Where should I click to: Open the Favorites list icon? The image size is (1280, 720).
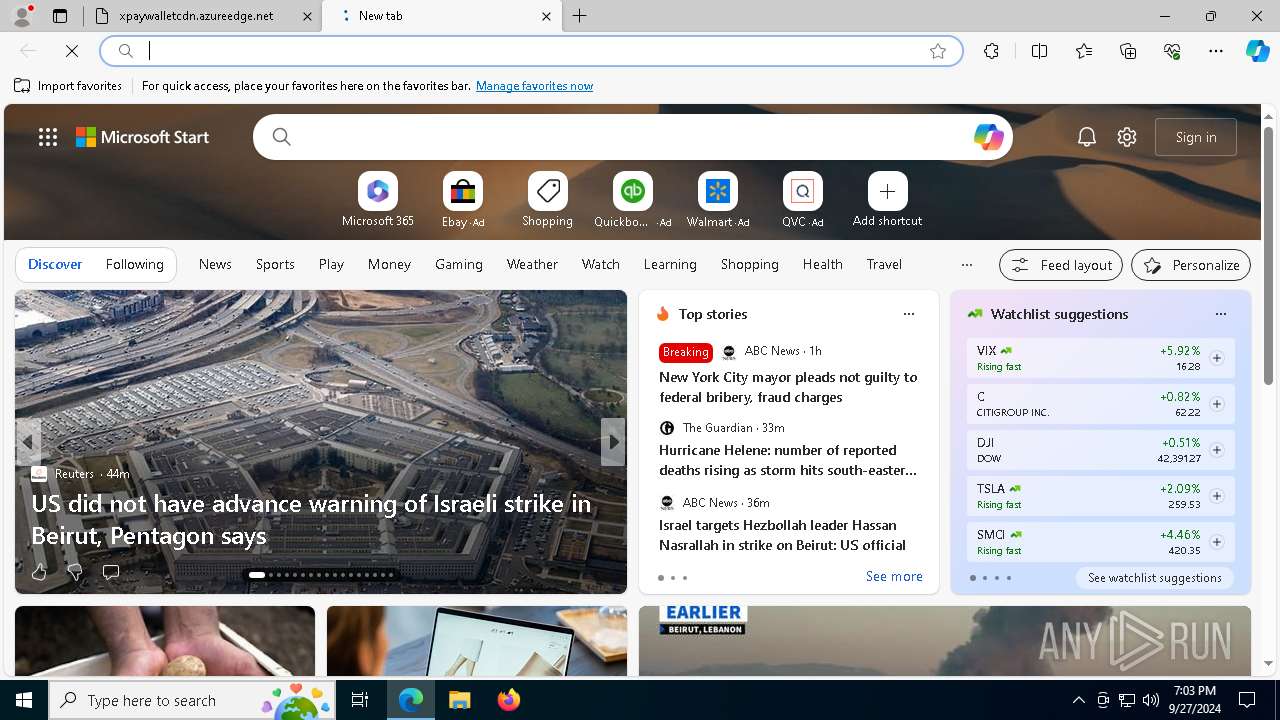click(x=1084, y=51)
